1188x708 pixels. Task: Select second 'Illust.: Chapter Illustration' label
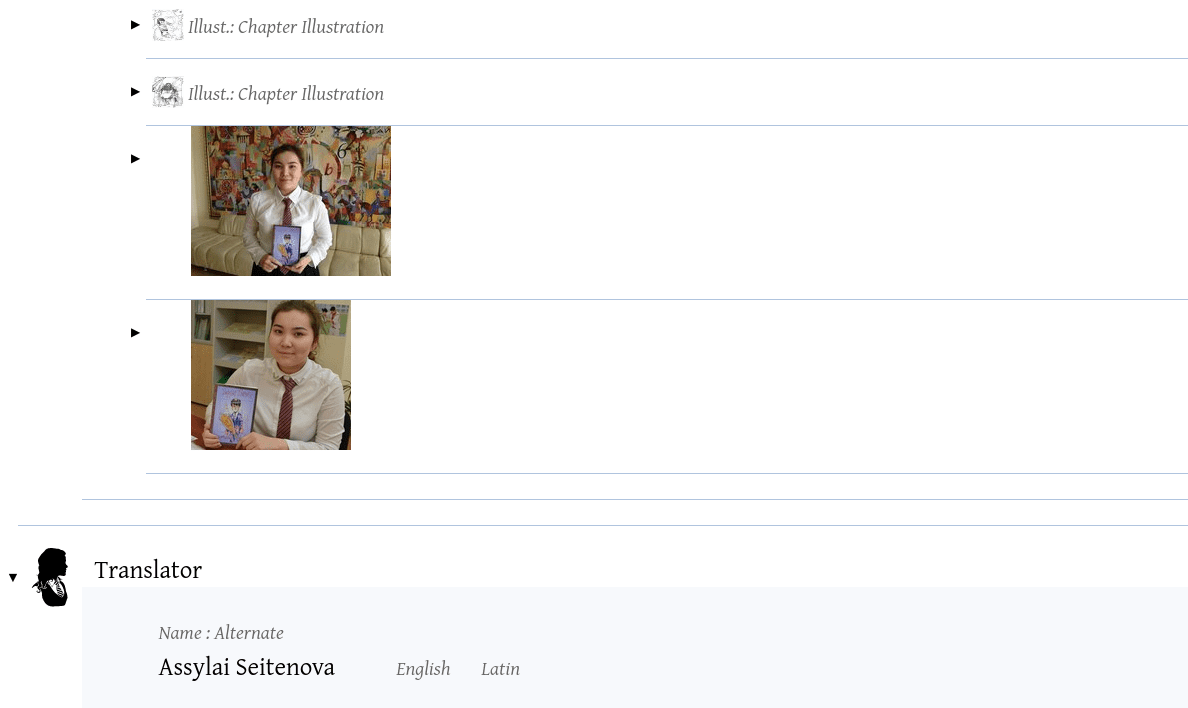click(x=286, y=94)
